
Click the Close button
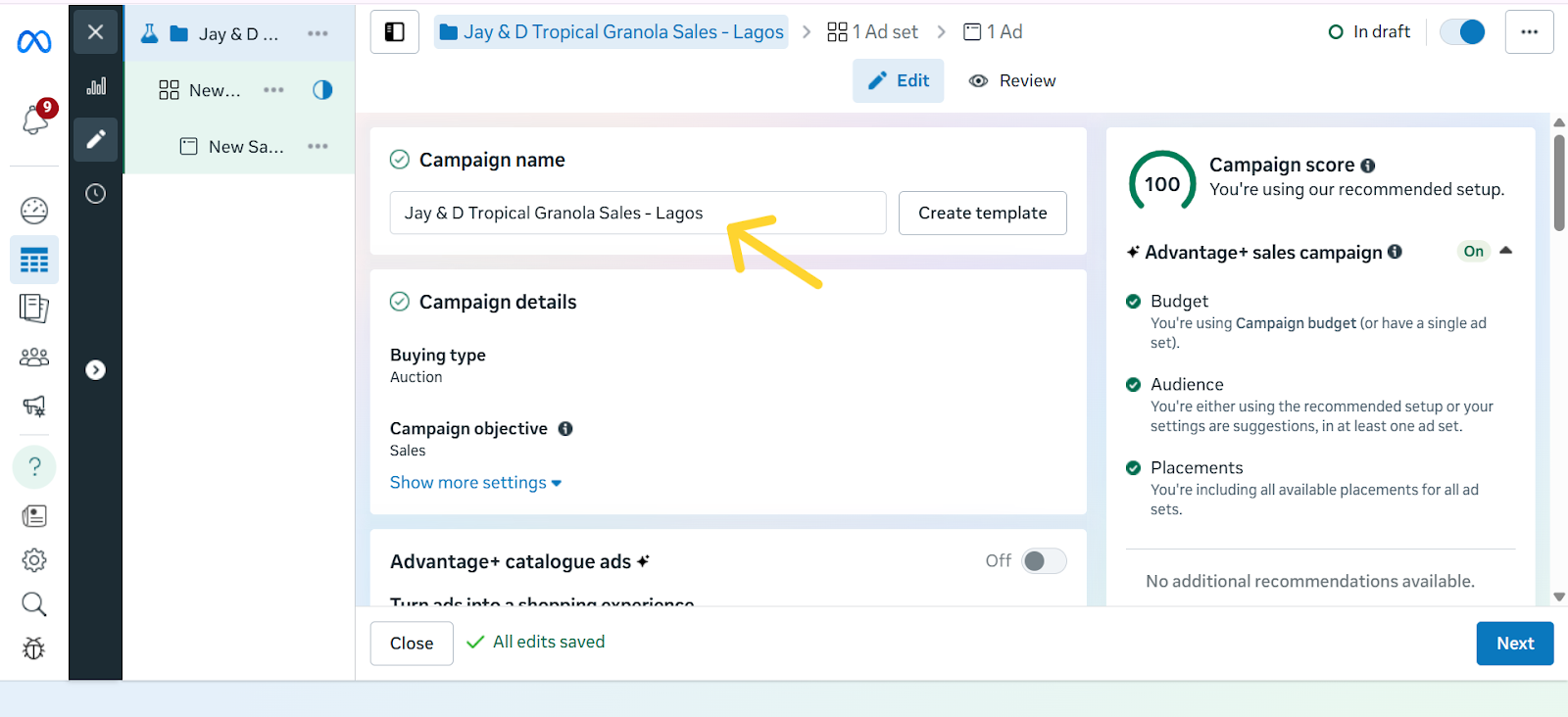tap(412, 644)
